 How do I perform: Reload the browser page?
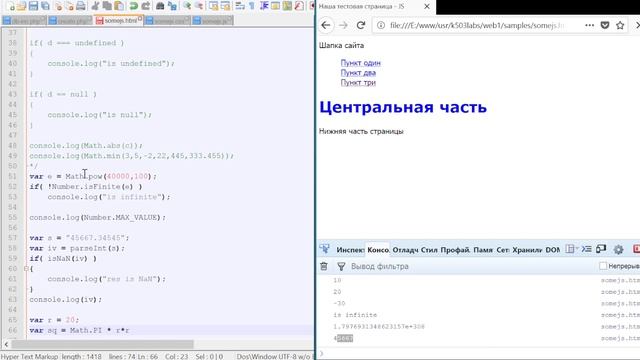click(x=361, y=25)
